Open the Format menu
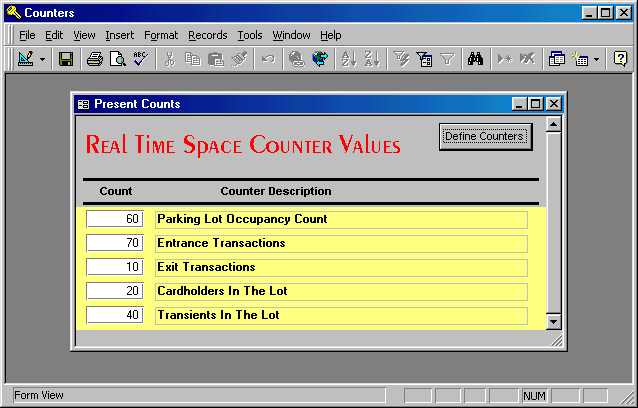638x408 pixels. [x=160, y=35]
